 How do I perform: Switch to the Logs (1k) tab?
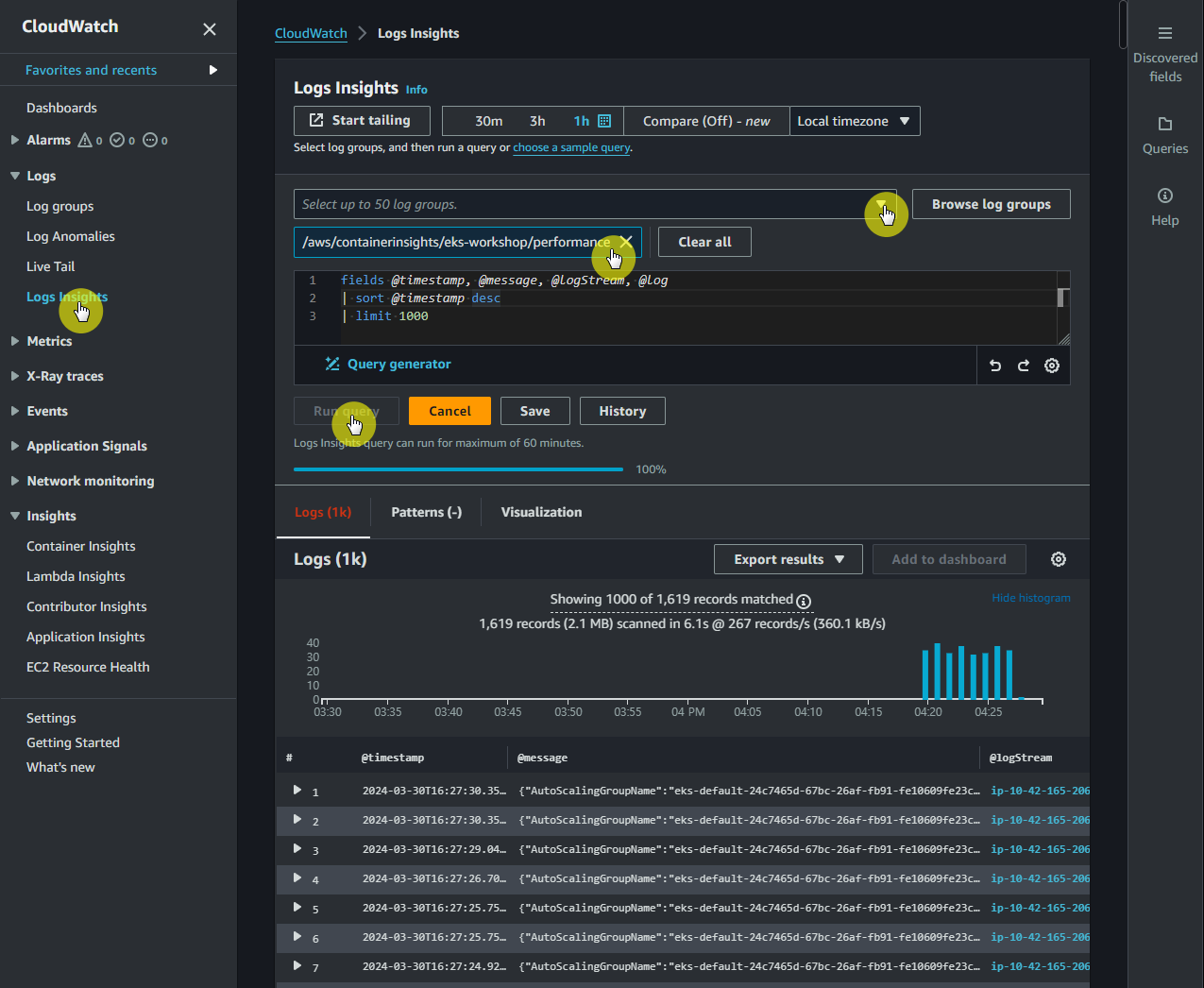(323, 512)
